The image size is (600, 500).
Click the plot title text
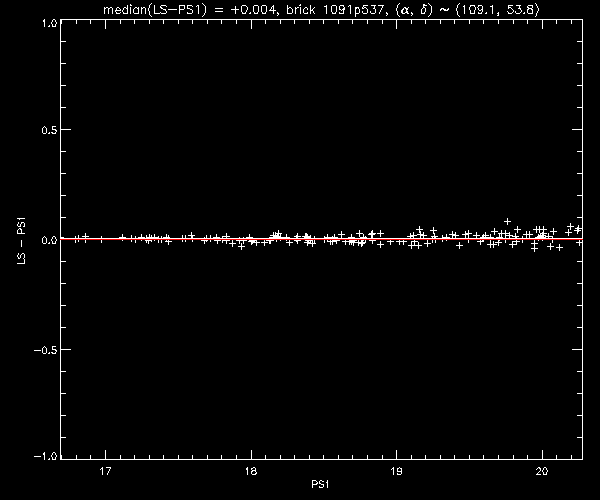[x=321, y=9]
